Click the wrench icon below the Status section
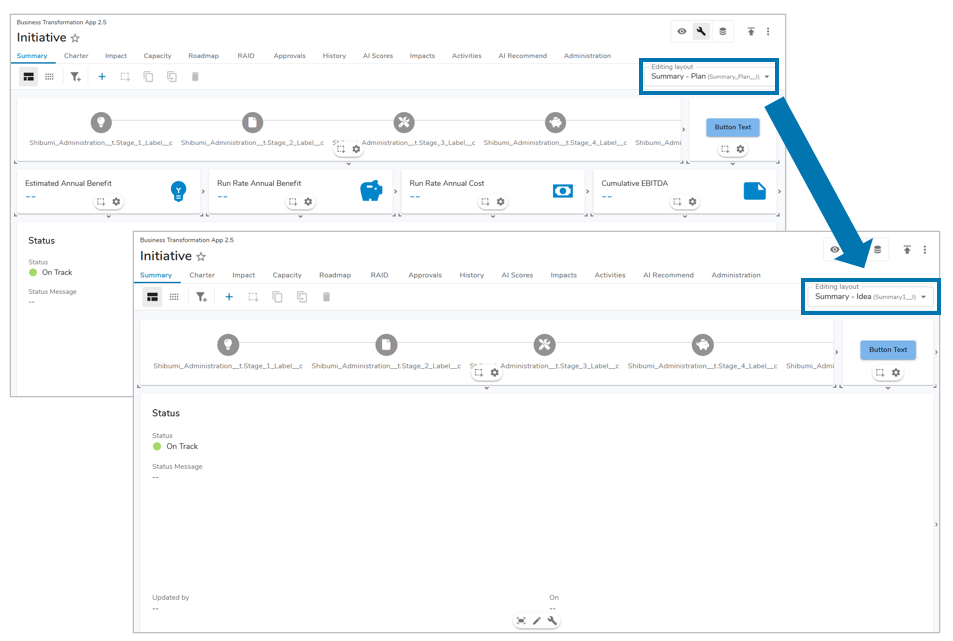953x641 pixels. pos(552,621)
